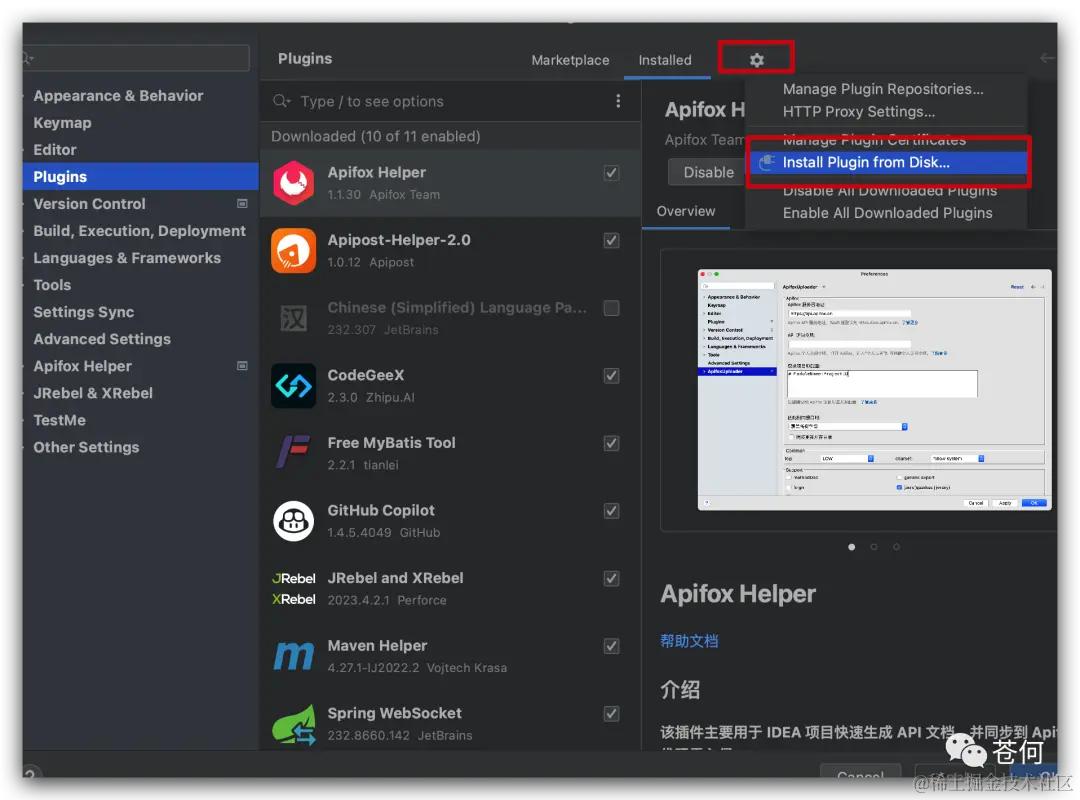Toggle the JRebel and XRebel checkbox

(x=611, y=578)
